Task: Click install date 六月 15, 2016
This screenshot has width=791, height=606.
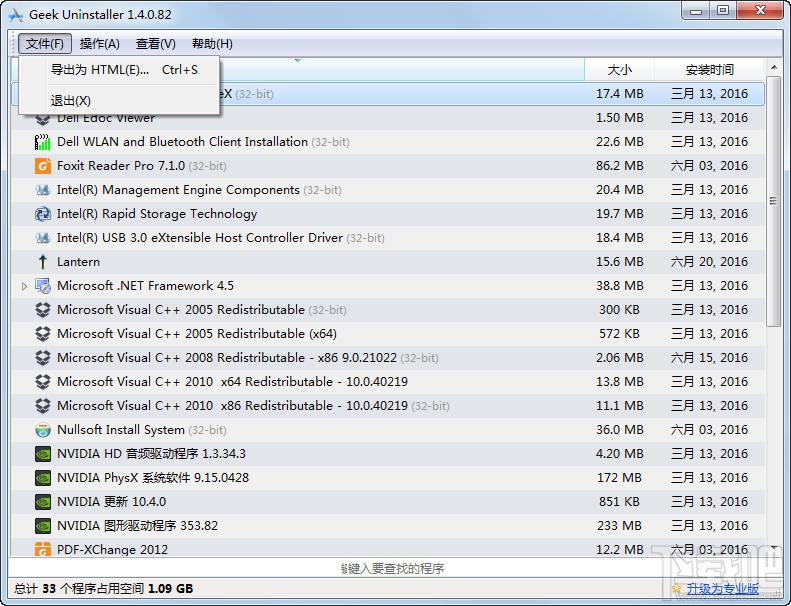Action: [x=709, y=358]
